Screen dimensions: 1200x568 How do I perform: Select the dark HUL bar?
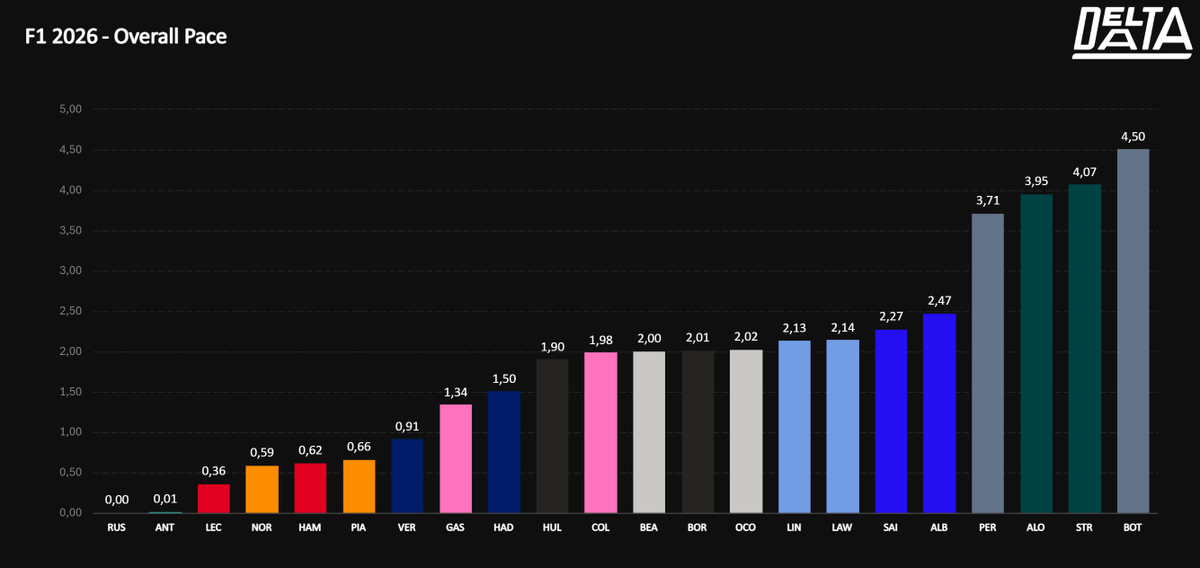[553, 436]
